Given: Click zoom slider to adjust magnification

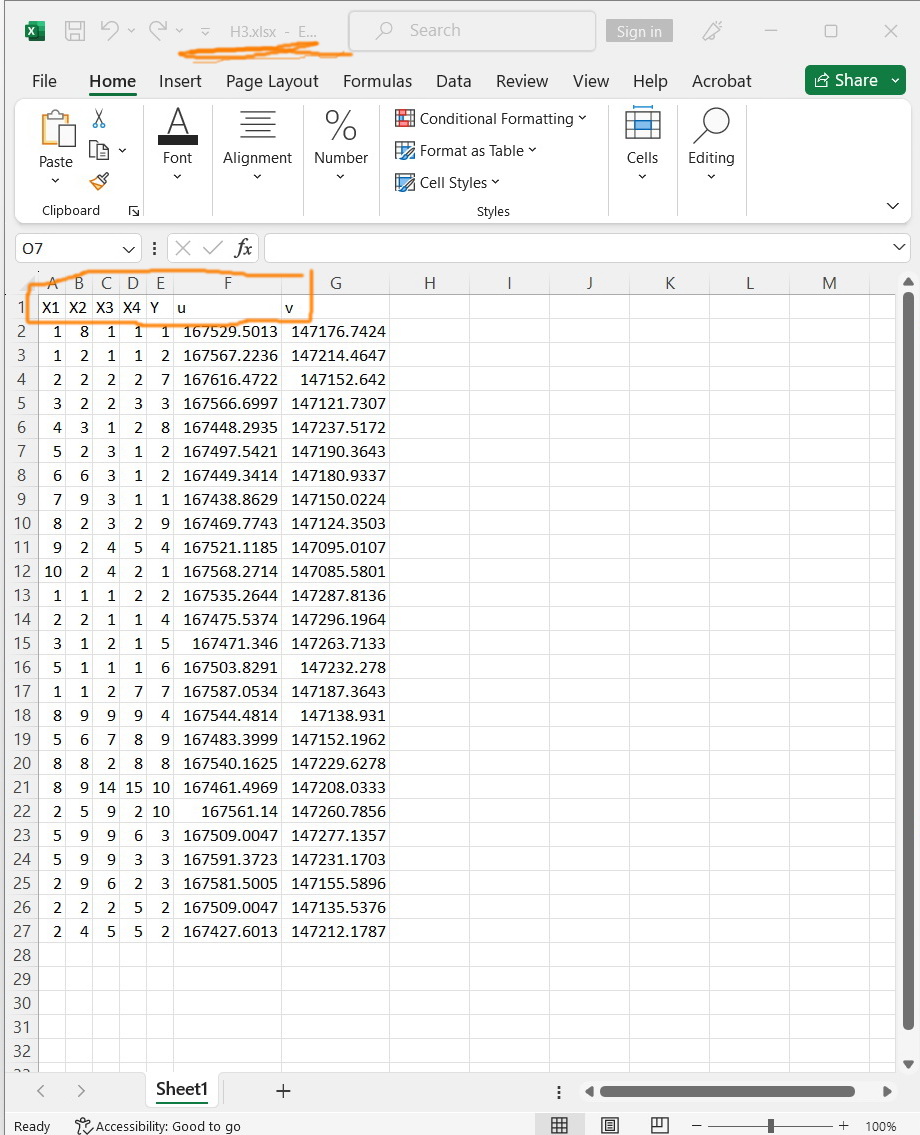Looking at the screenshot, I should (x=770, y=1125).
